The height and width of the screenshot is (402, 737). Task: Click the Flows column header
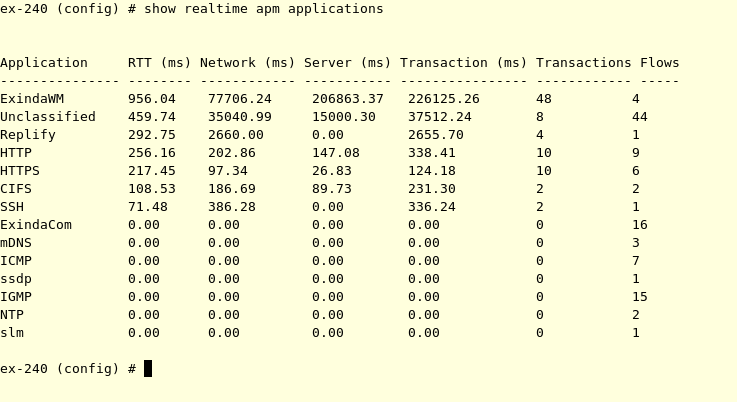pos(659,63)
